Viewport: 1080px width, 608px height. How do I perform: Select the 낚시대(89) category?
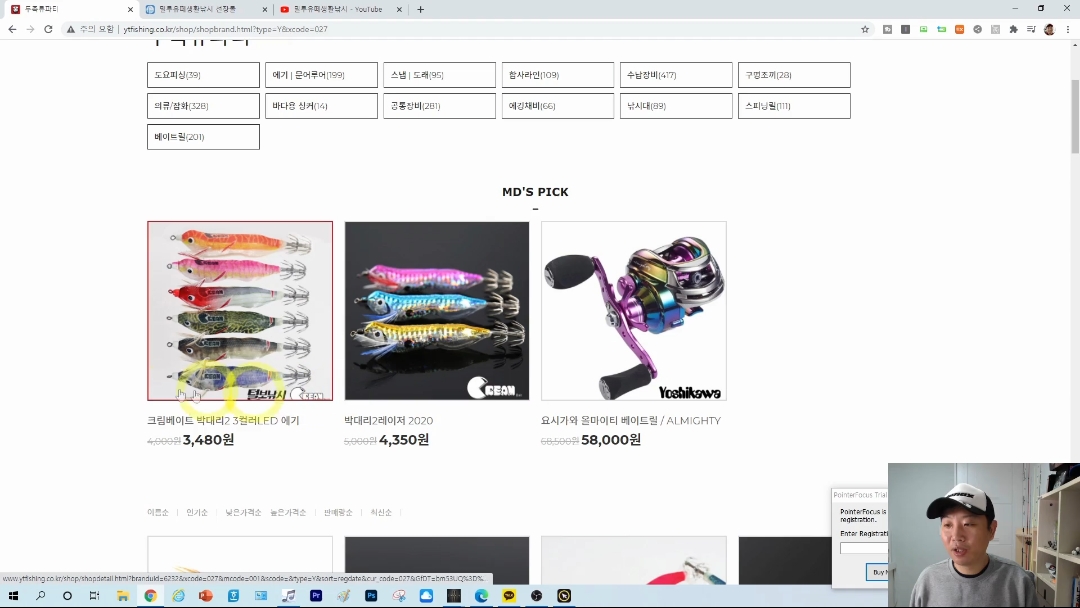coord(676,106)
